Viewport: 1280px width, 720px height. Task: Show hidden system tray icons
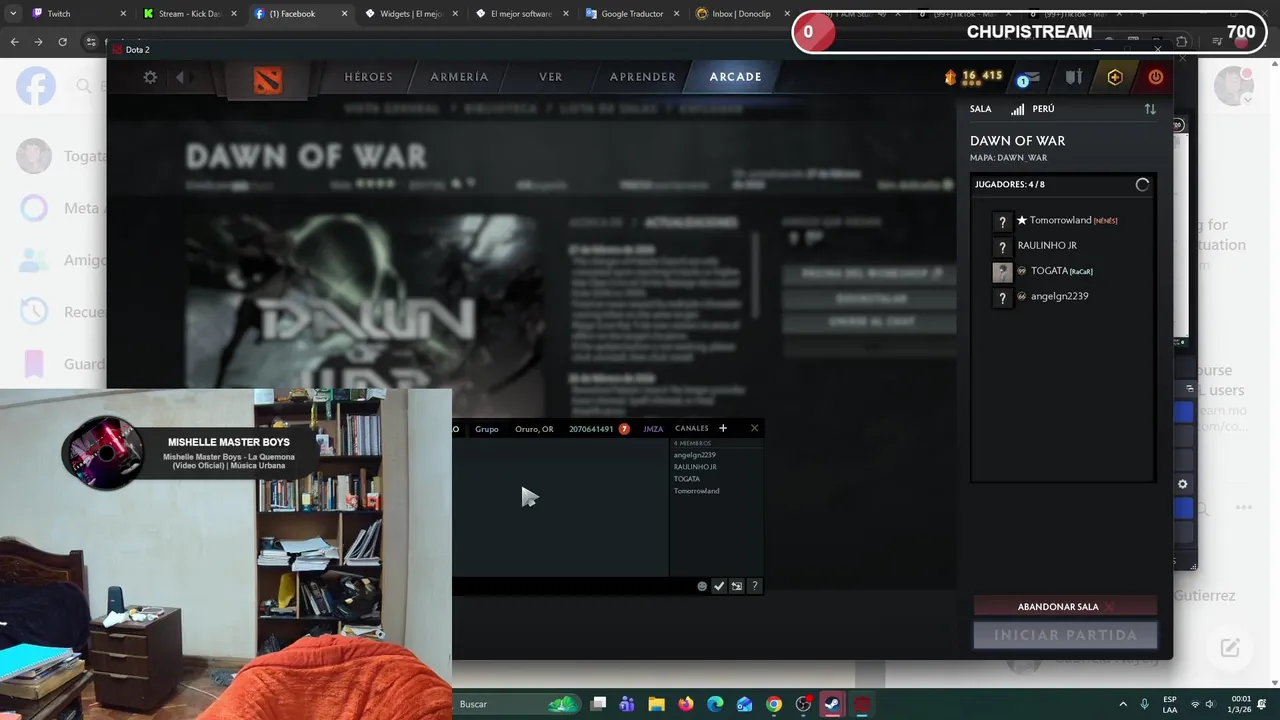tap(1122, 704)
